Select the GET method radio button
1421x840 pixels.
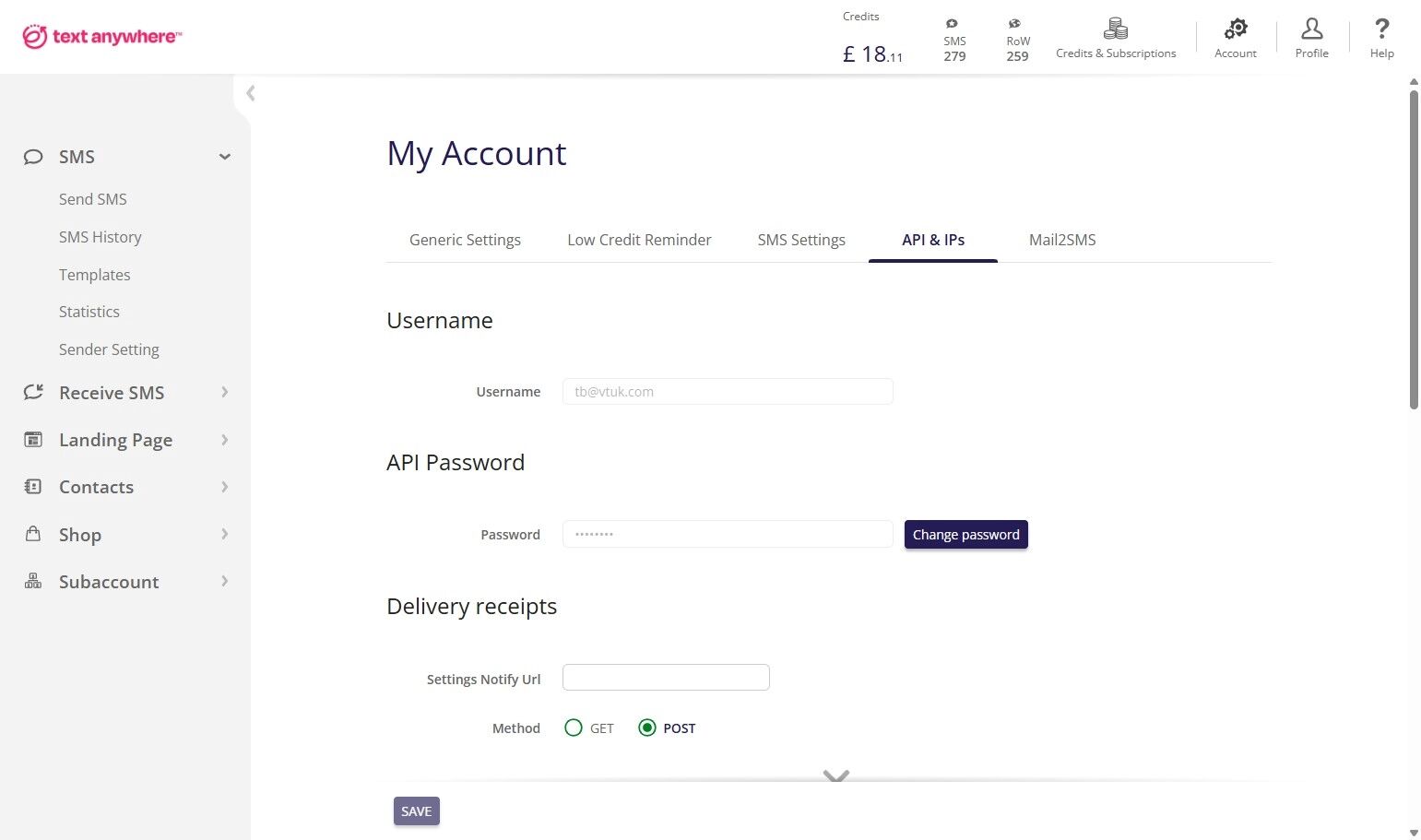click(x=574, y=728)
